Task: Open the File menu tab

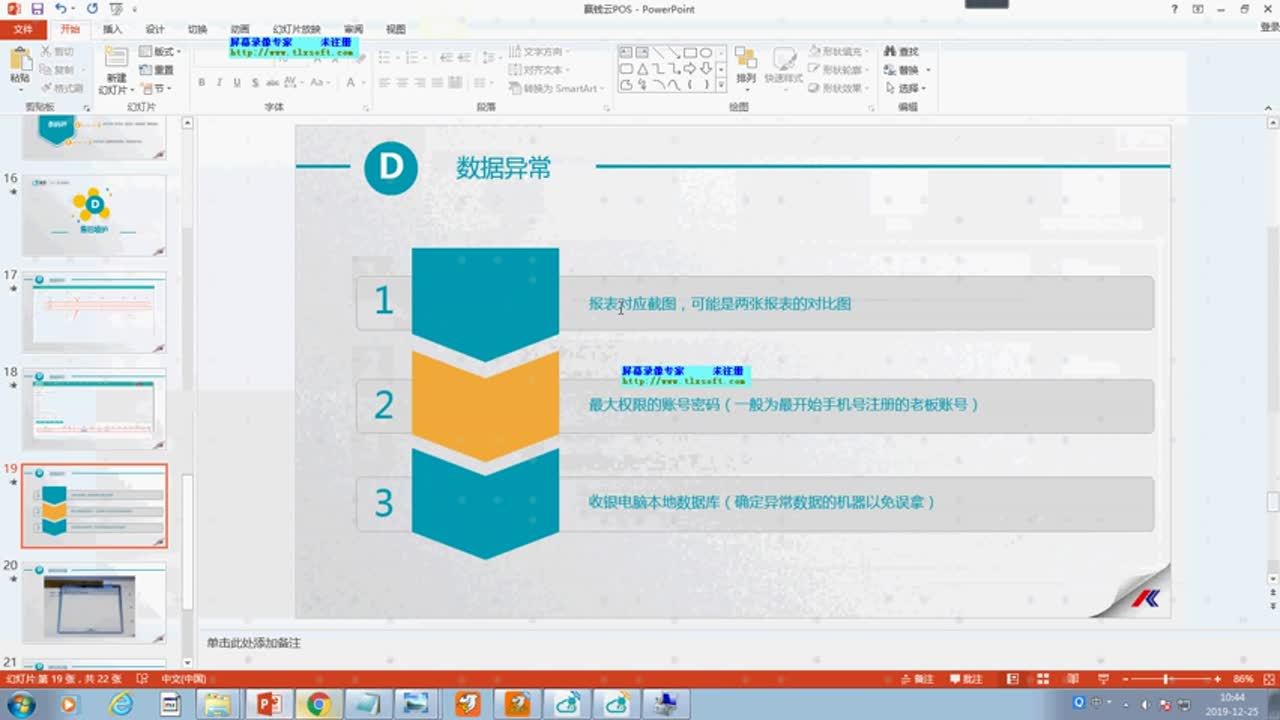Action: pyautogui.click(x=23, y=29)
